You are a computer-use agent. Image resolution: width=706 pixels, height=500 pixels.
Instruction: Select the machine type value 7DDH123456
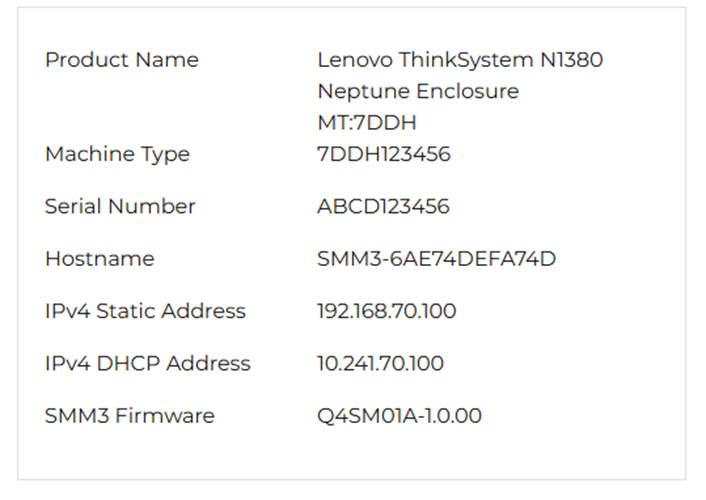pos(384,154)
